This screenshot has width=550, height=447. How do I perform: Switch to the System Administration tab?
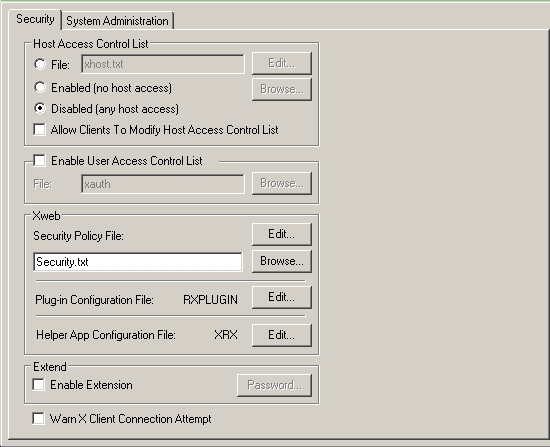pyautogui.click(x=118, y=21)
